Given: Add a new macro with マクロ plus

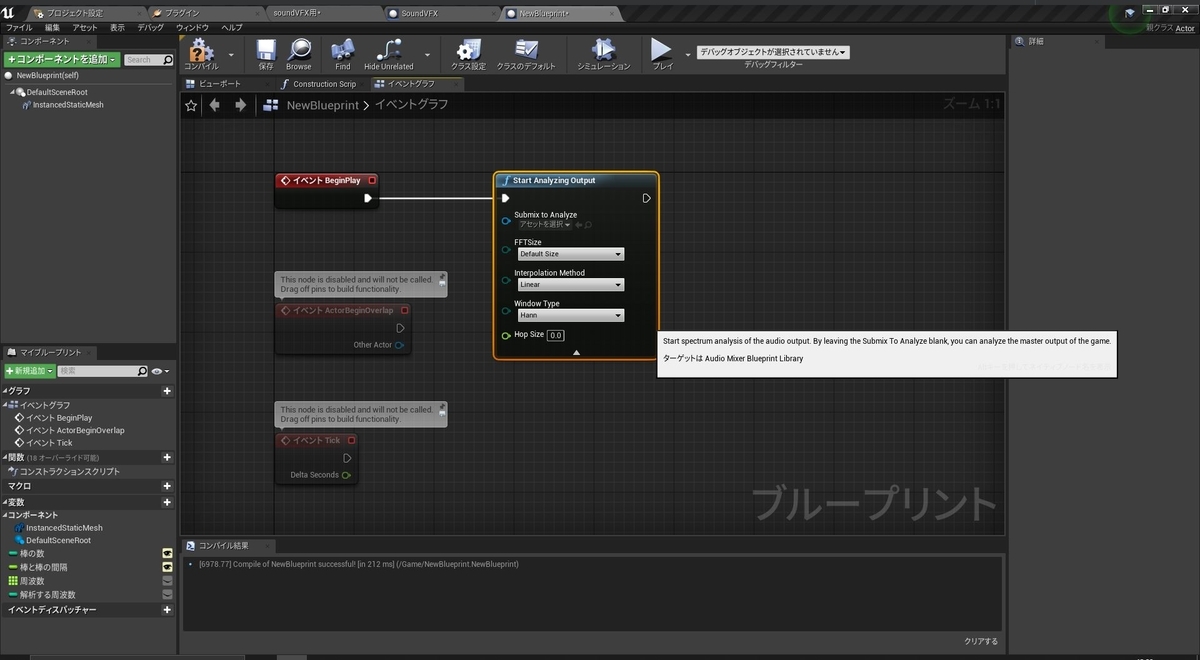Looking at the screenshot, I should click(x=167, y=485).
